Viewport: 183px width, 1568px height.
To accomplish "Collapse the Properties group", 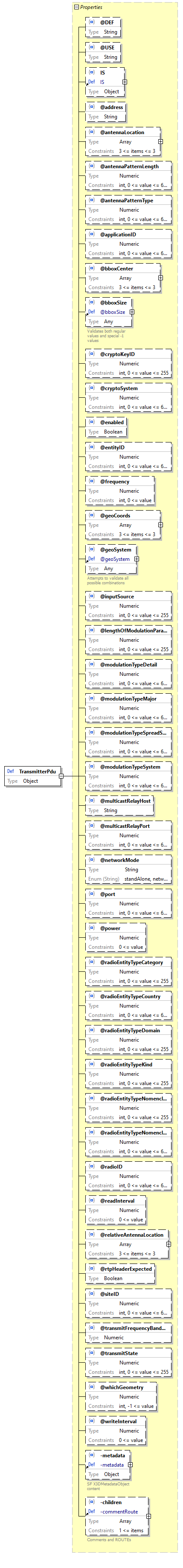I will (76, 7).
